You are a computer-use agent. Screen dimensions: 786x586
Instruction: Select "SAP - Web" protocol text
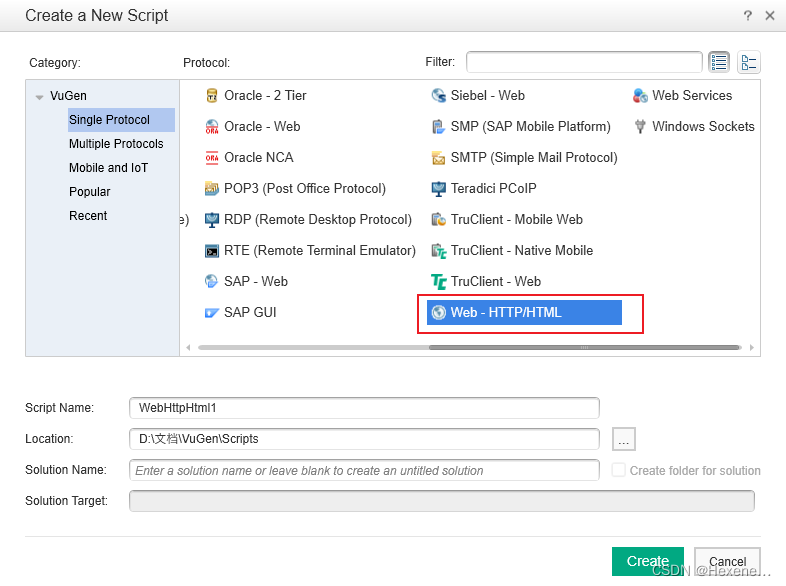(x=256, y=282)
